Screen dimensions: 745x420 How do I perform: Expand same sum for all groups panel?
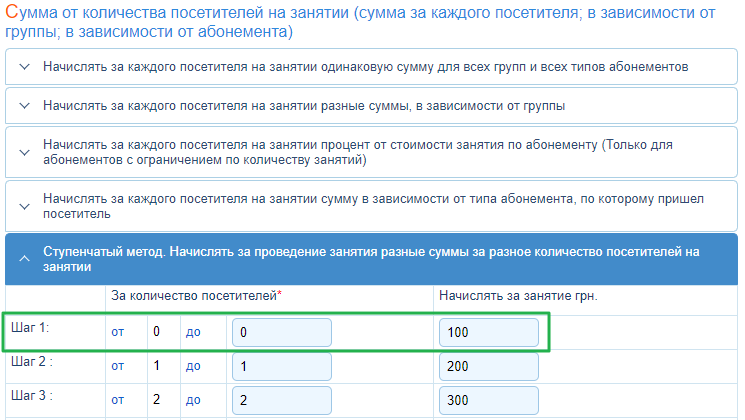(x=365, y=68)
